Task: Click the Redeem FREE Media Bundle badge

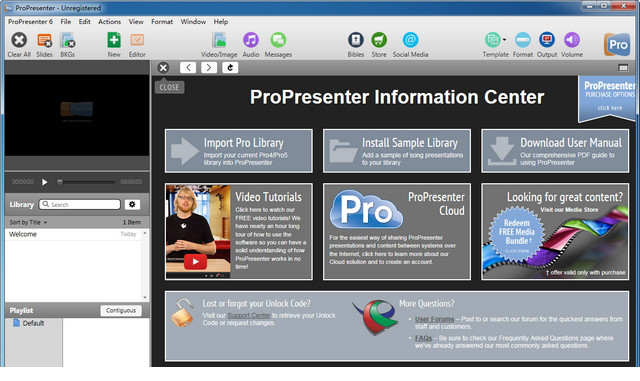Action: pos(517,234)
